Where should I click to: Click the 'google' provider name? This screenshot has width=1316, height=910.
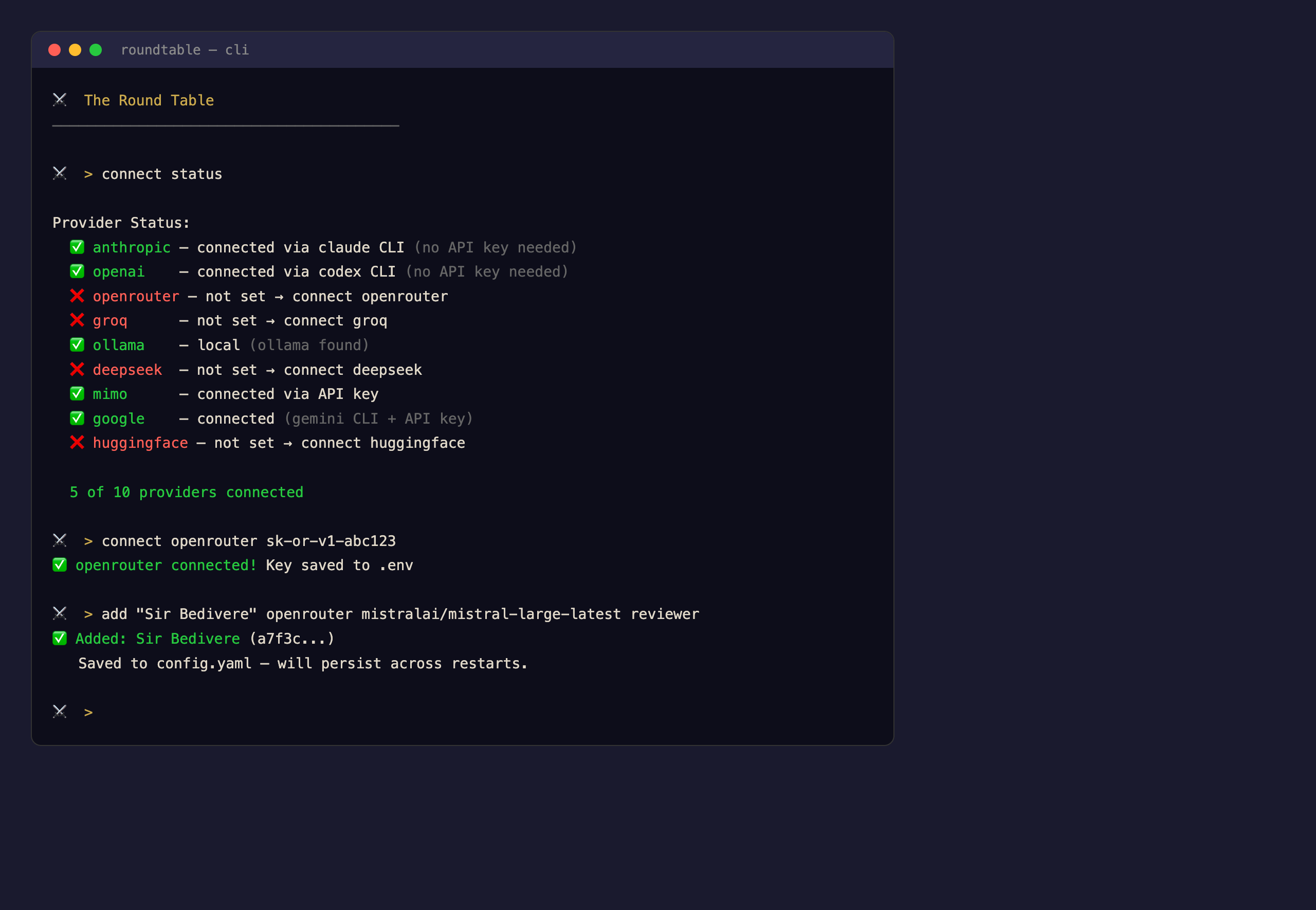[119, 419]
